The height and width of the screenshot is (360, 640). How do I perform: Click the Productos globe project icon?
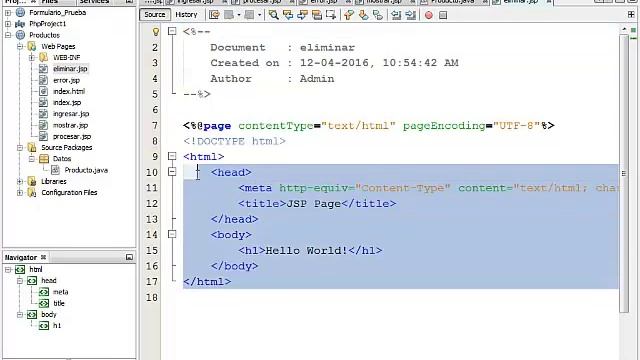[x=20, y=35]
